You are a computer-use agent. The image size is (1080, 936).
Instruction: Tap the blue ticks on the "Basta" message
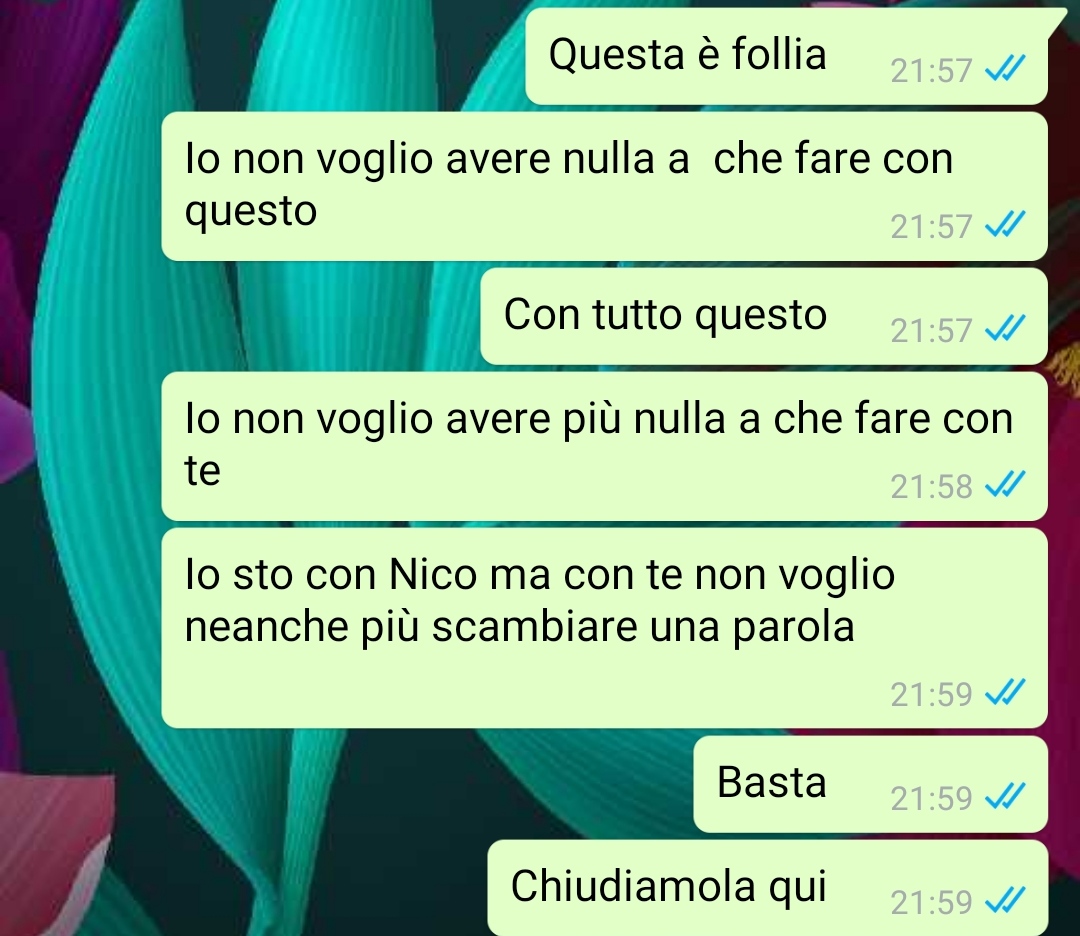[1006, 796]
